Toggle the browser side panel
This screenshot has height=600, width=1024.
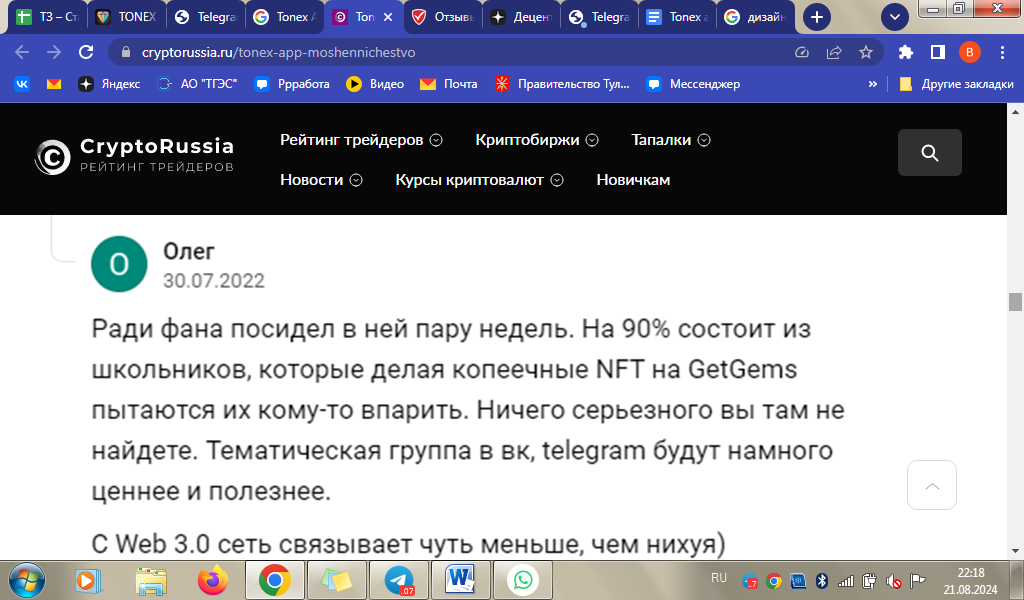[938, 52]
